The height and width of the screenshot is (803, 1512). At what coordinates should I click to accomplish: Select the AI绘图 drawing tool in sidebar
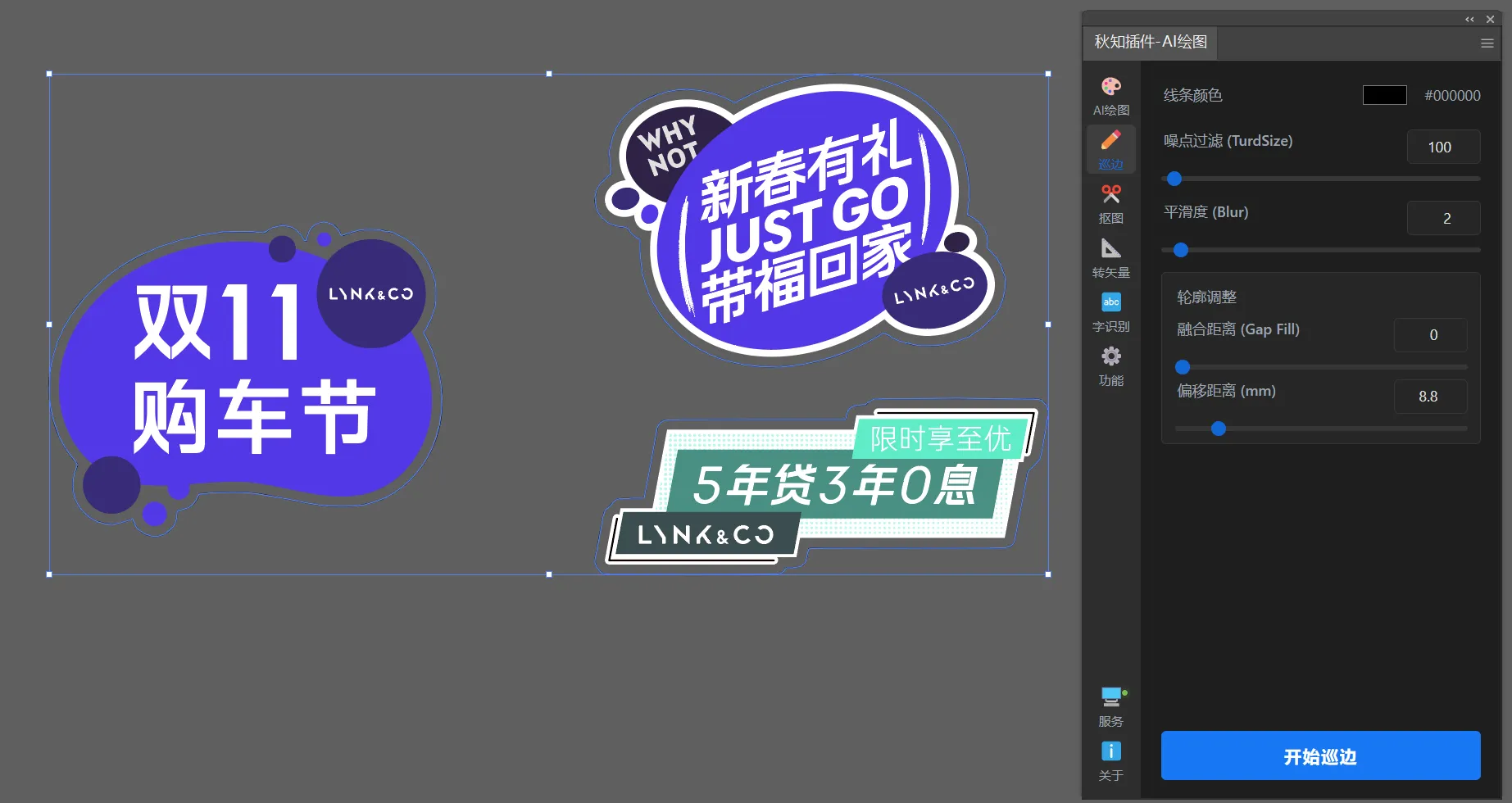(x=1110, y=93)
